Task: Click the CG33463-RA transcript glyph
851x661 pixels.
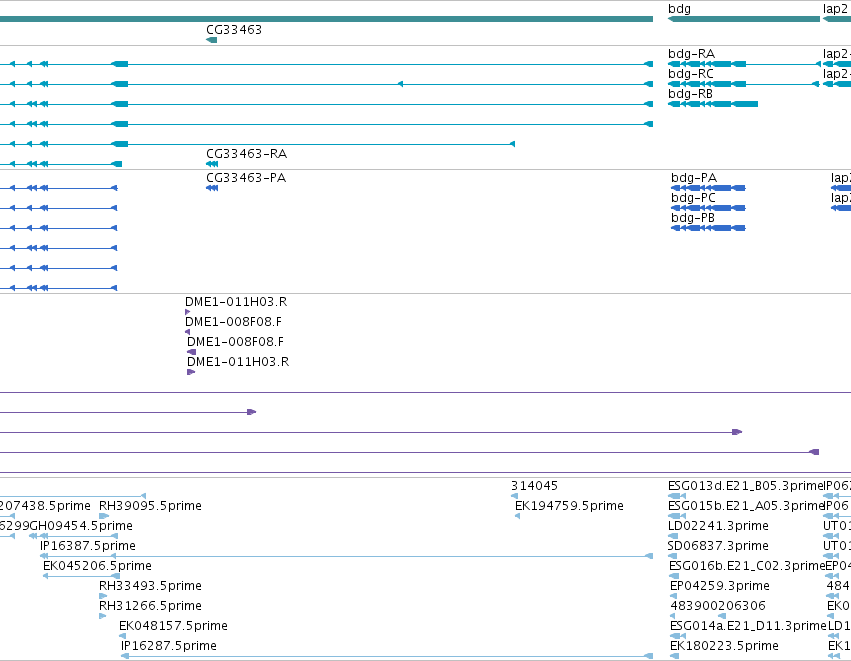Action: point(212,164)
